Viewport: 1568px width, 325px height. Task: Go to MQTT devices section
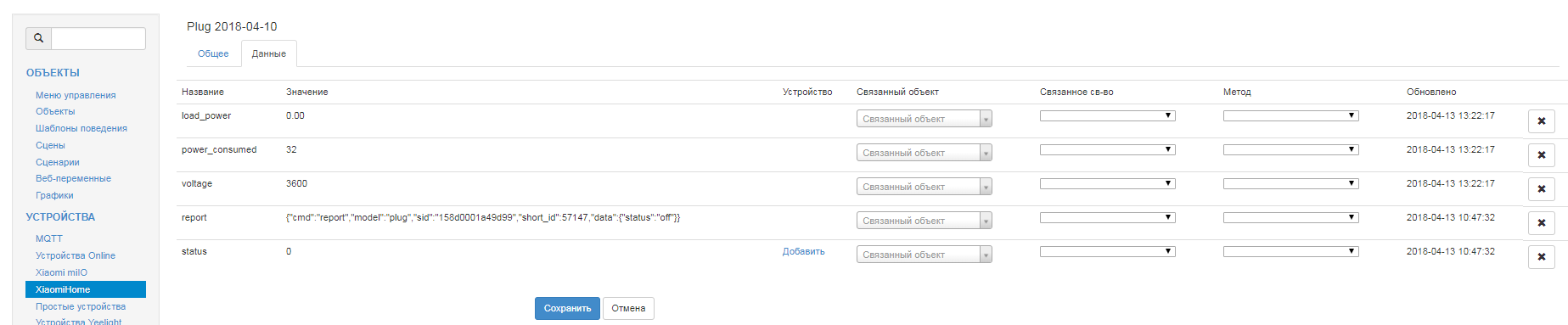[x=49, y=238]
